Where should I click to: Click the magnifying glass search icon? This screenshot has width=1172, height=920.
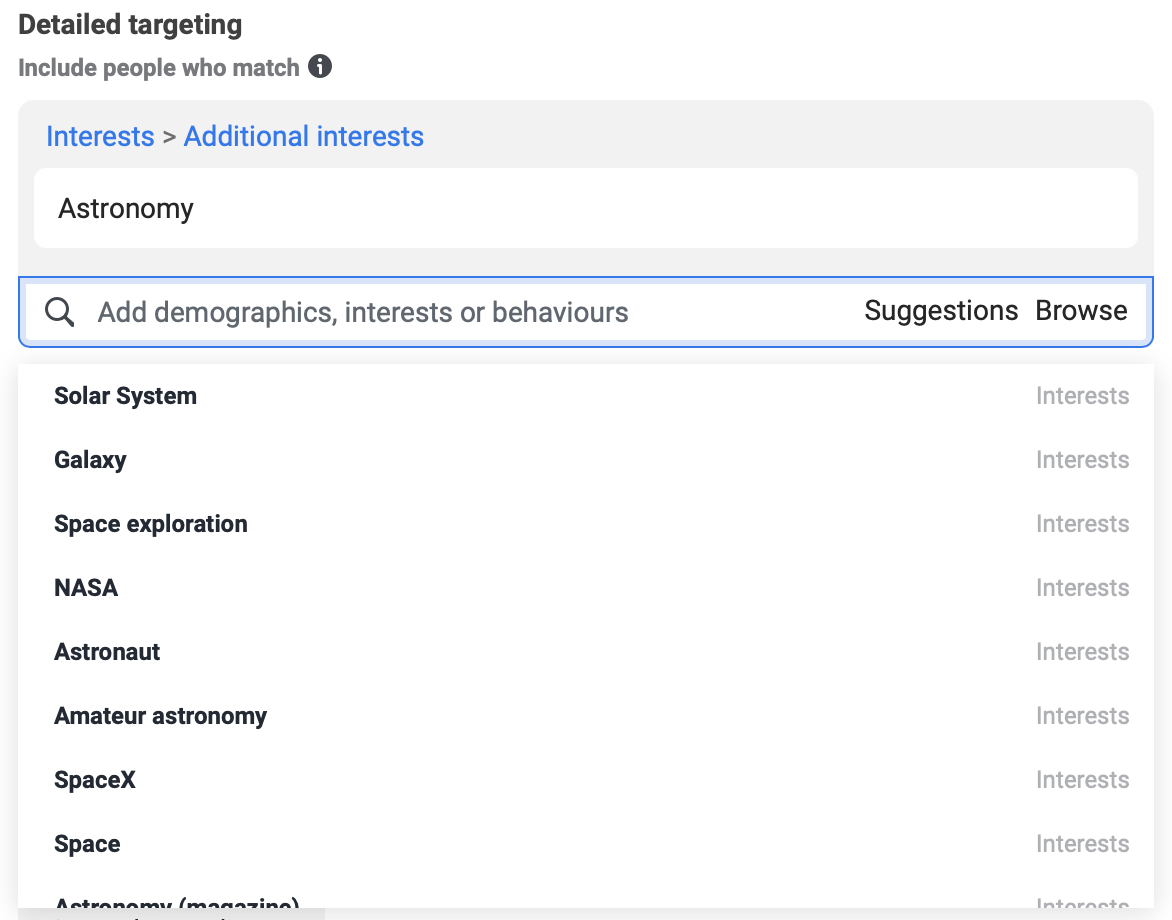(60, 312)
